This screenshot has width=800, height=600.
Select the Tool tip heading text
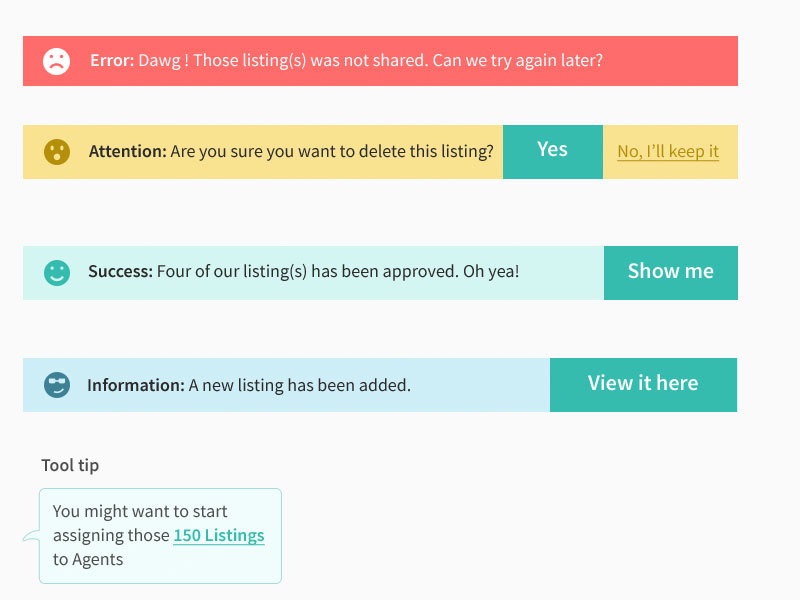(x=69, y=465)
